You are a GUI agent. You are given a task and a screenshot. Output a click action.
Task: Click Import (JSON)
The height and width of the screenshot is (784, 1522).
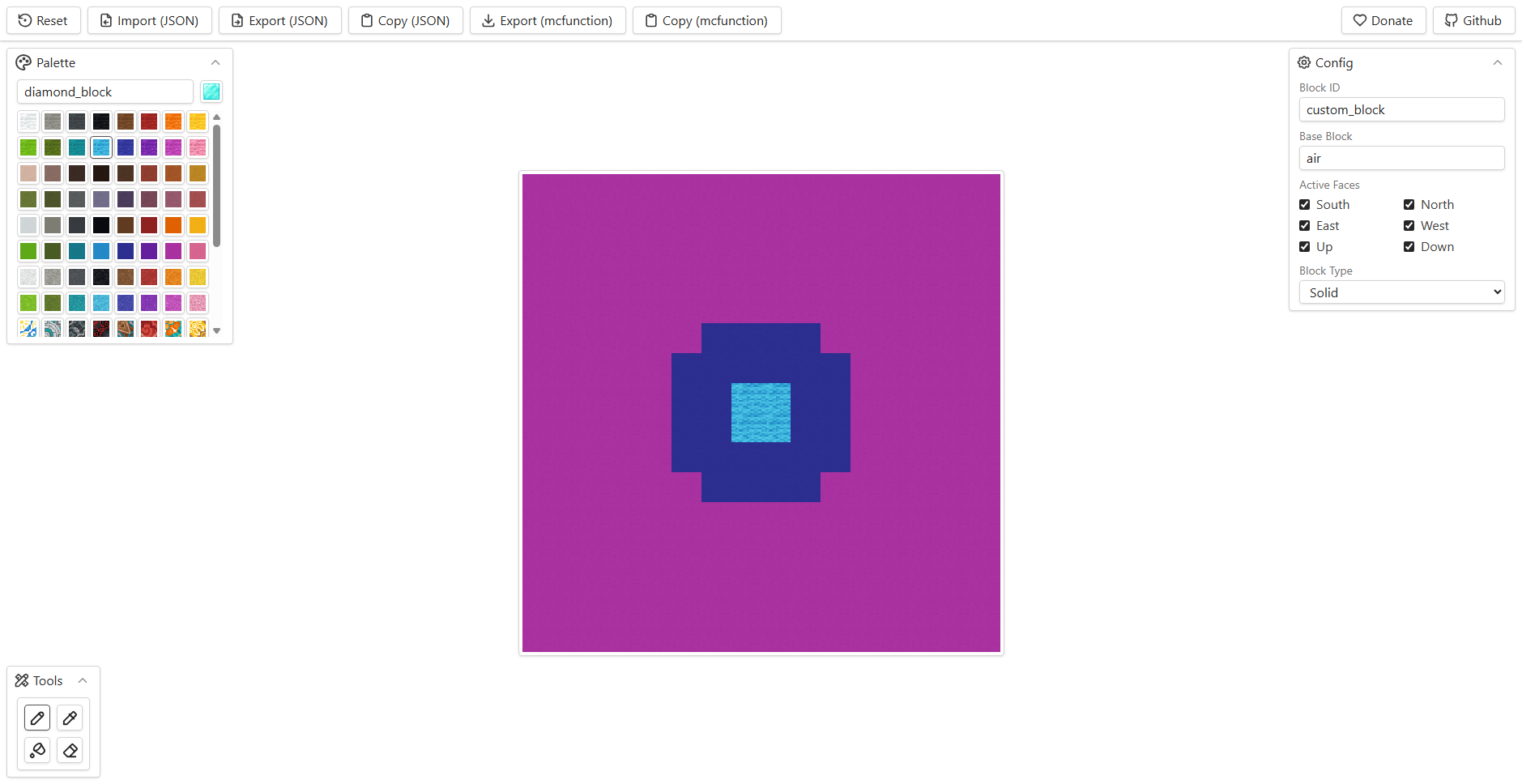(150, 20)
